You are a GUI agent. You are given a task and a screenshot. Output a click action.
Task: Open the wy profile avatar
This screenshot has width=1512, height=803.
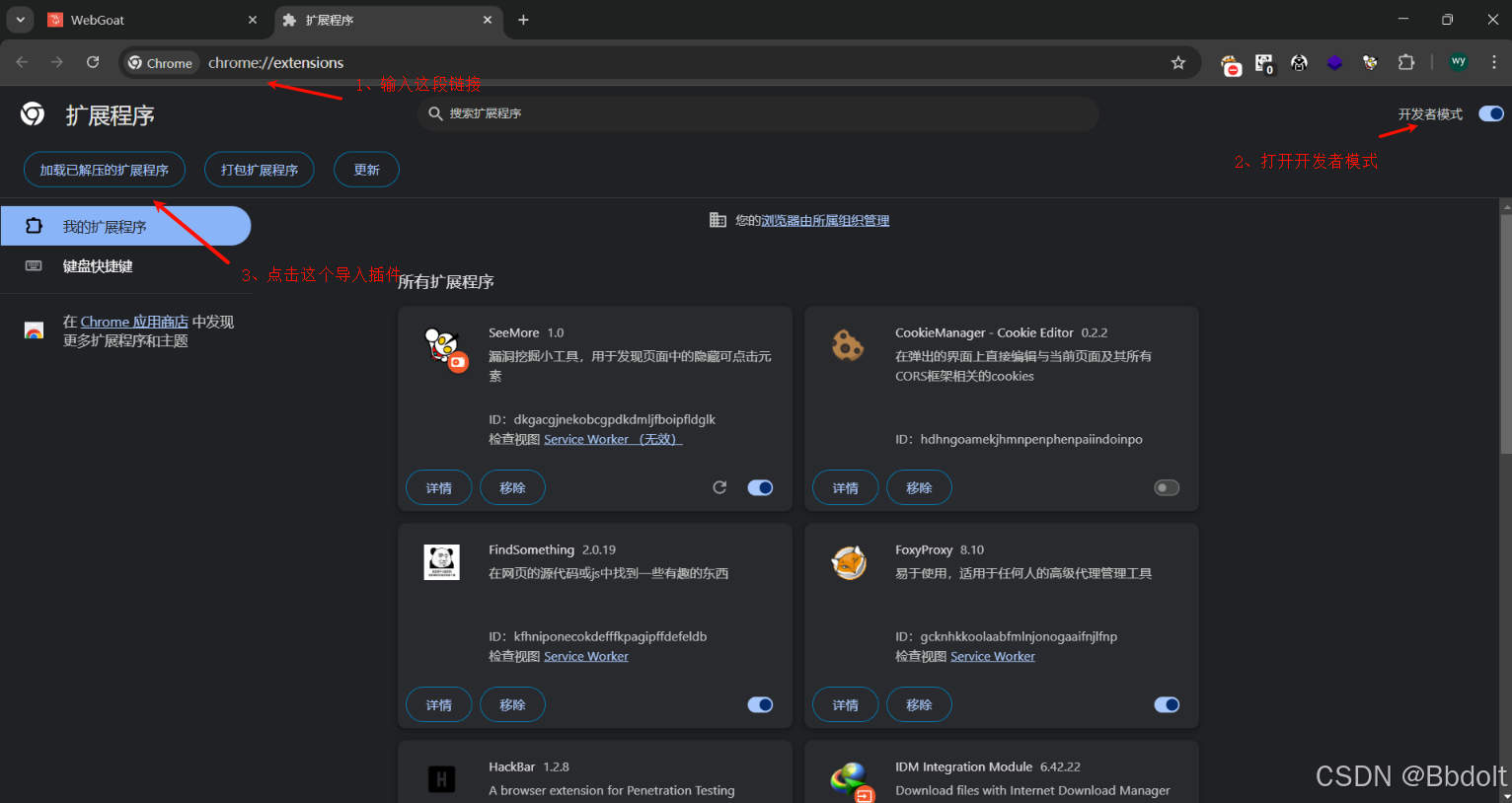(x=1459, y=62)
